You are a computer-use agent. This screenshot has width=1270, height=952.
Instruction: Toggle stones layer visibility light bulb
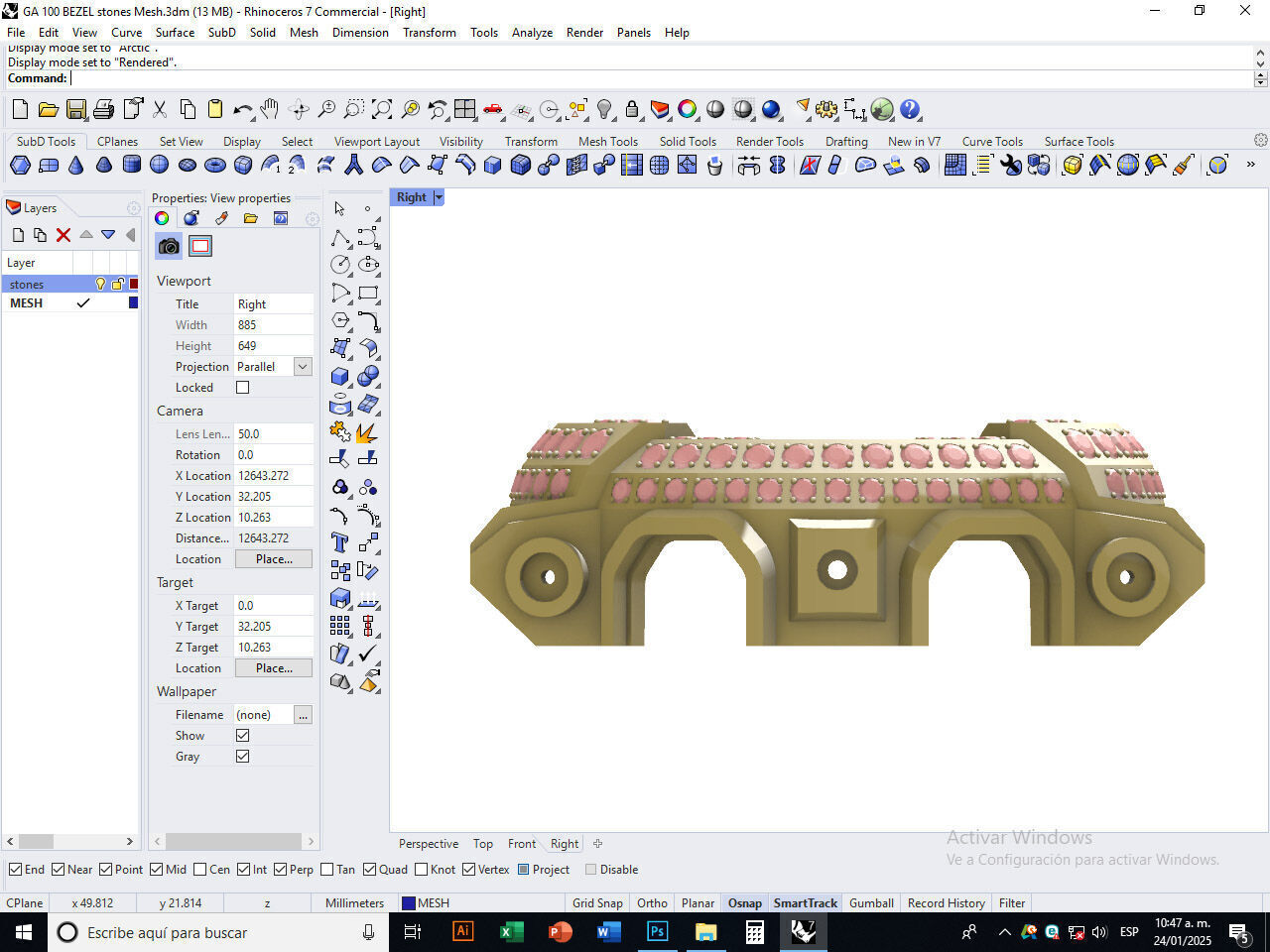pos(100,285)
